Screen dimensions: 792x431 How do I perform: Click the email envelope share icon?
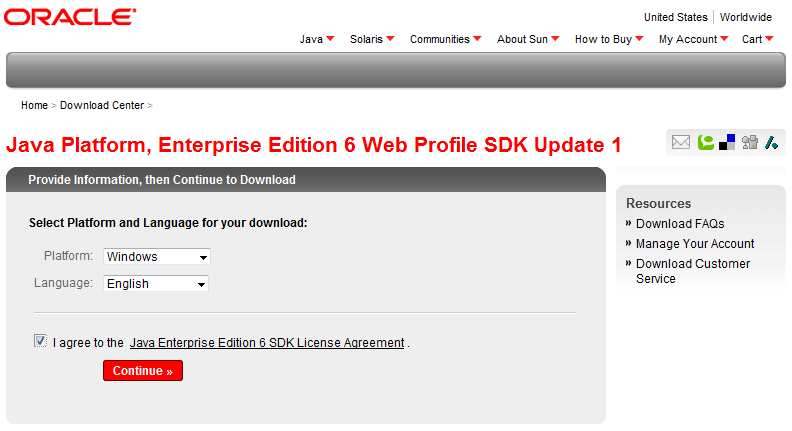point(680,142)
